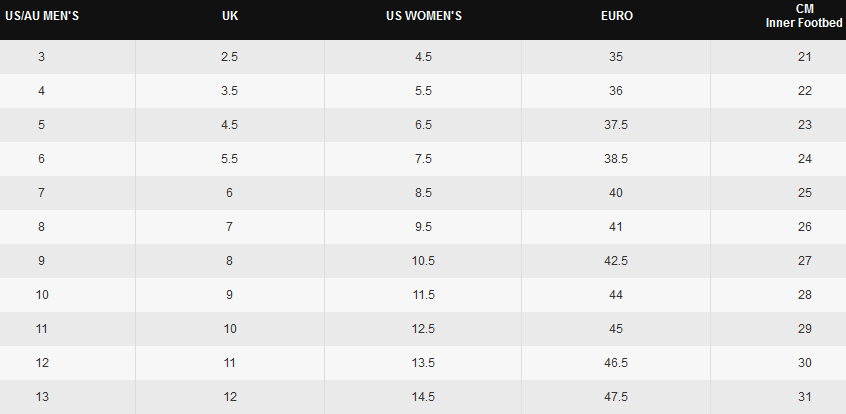Select EURO size 42.5 cell

(616, 261)
